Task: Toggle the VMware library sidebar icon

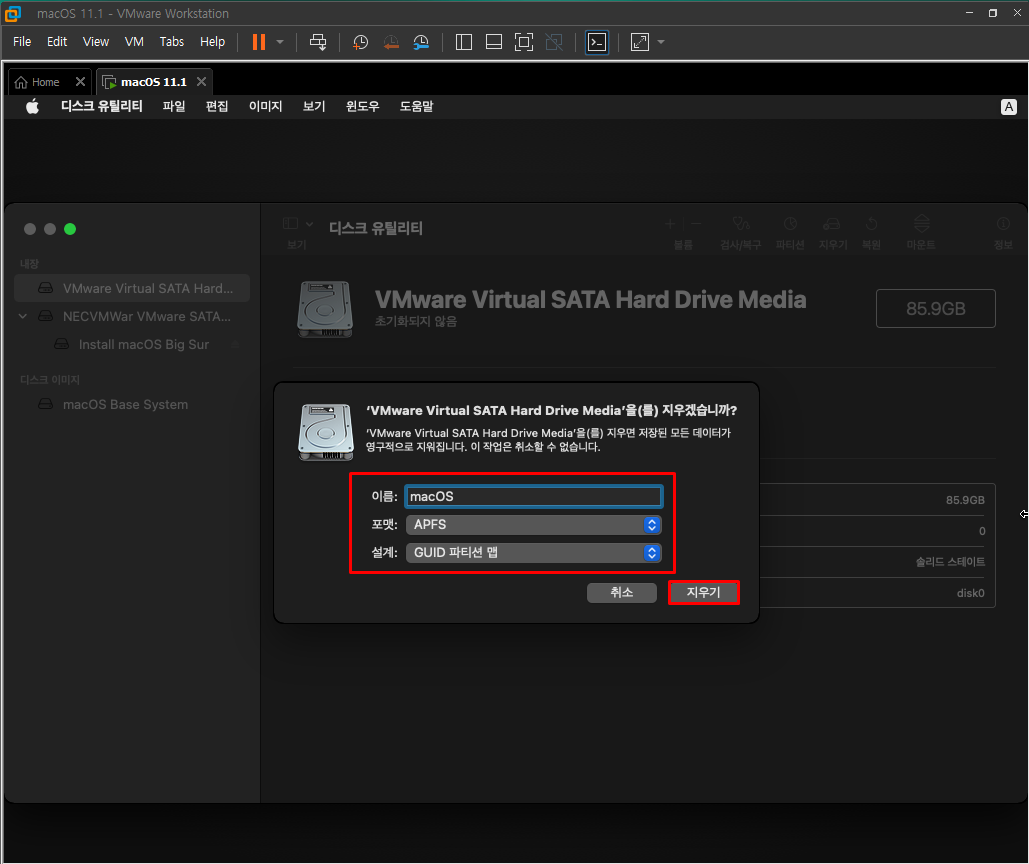Action: tap(464, 42)
